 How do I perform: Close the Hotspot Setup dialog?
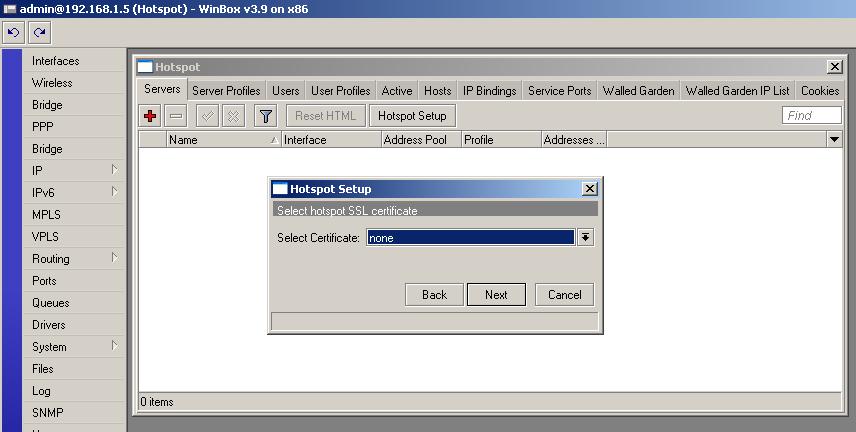tap(590, 188)
